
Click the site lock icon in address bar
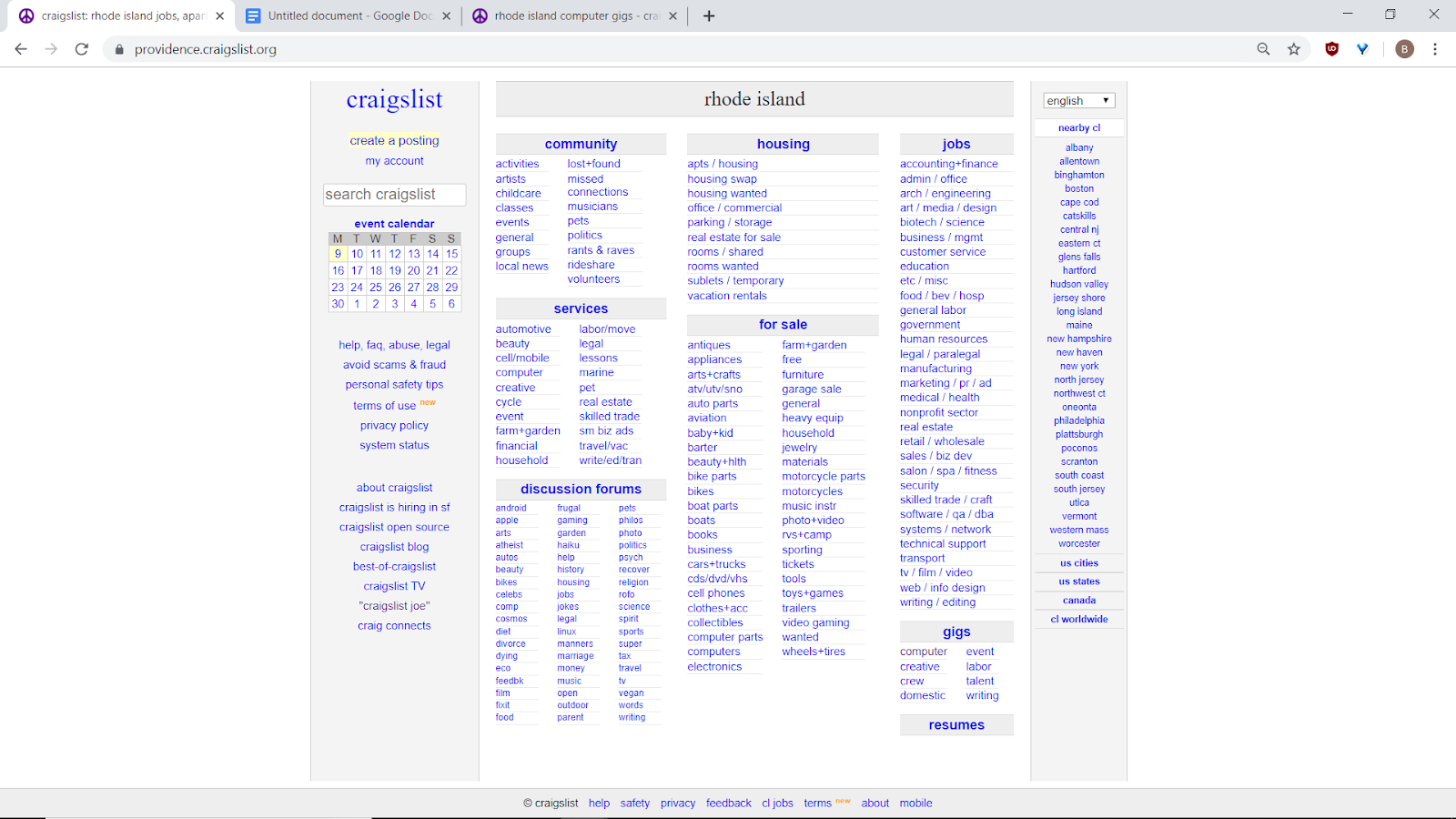(x=118, y=49)
